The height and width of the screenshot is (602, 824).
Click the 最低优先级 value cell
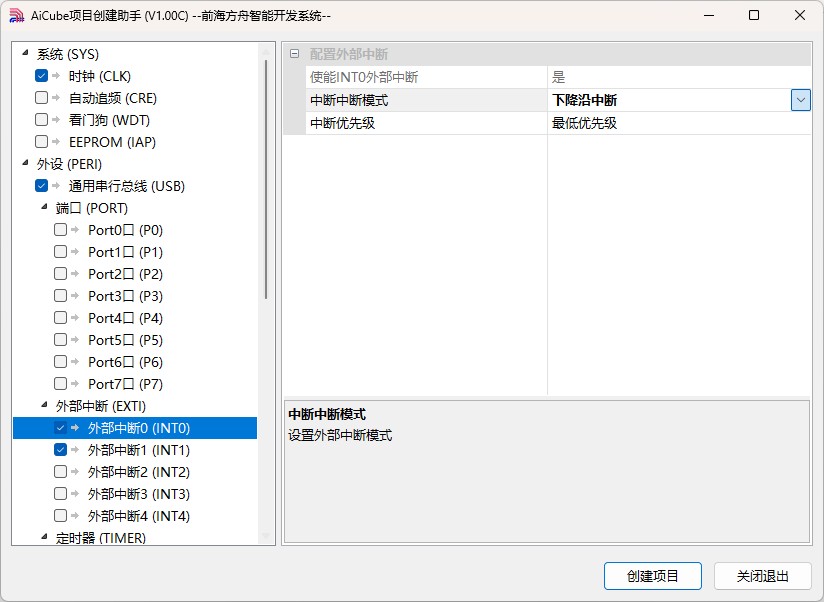(x=679, y=123)
